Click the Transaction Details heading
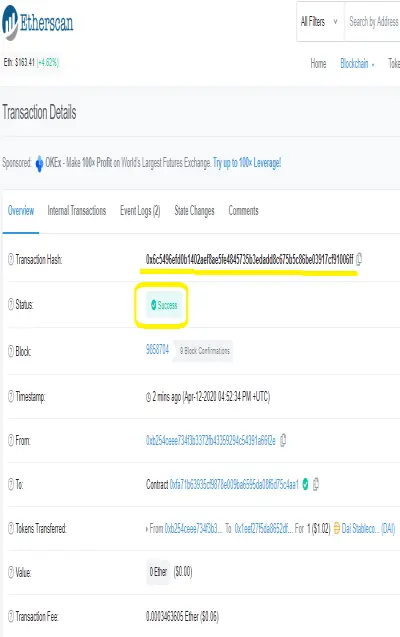The width and height of the screenshot is (400, 637). point(39,112)
